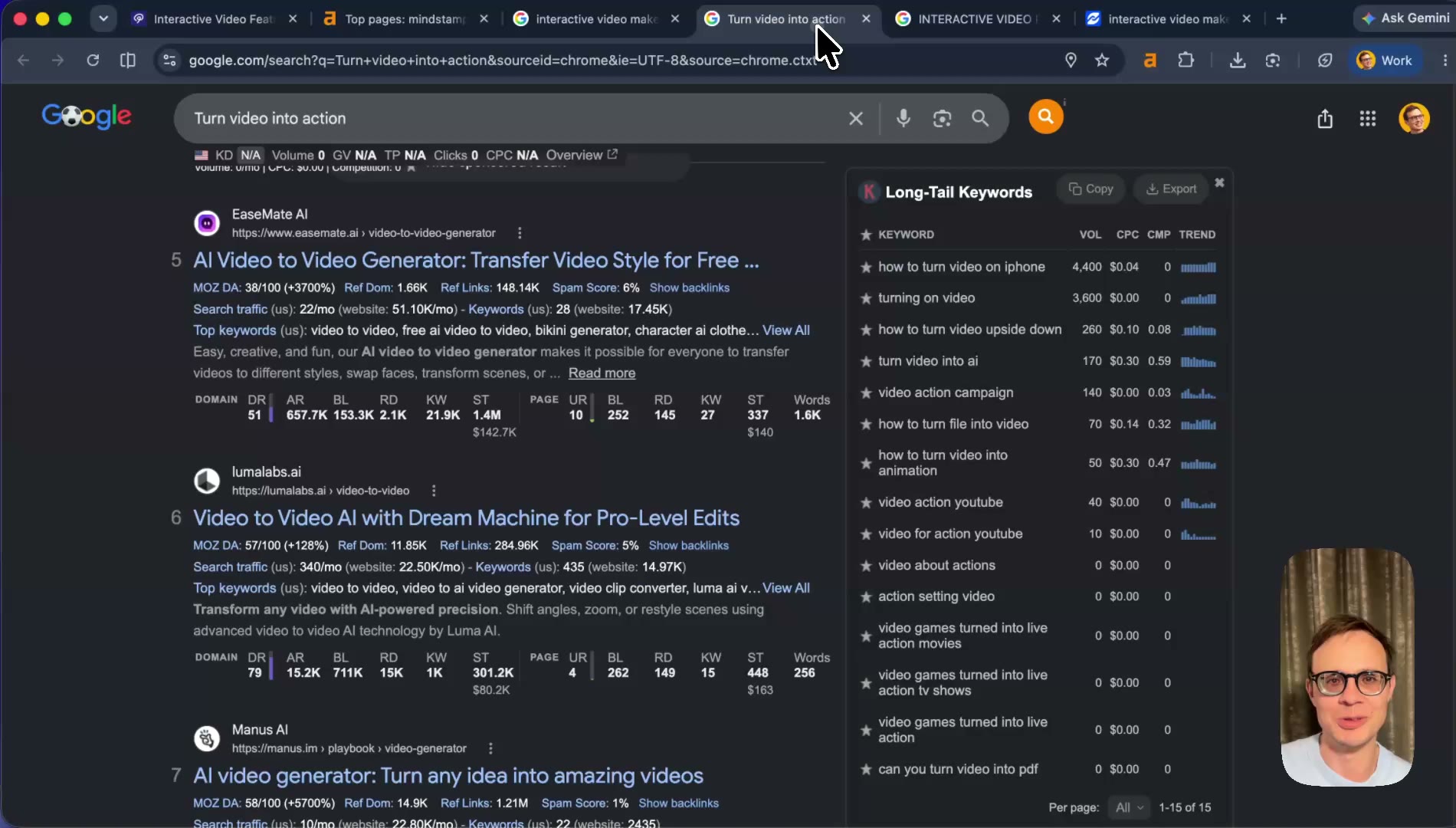Sort the keyword table by CPC column
The width and height of the screenshot is (1456, 828).
1127,235
